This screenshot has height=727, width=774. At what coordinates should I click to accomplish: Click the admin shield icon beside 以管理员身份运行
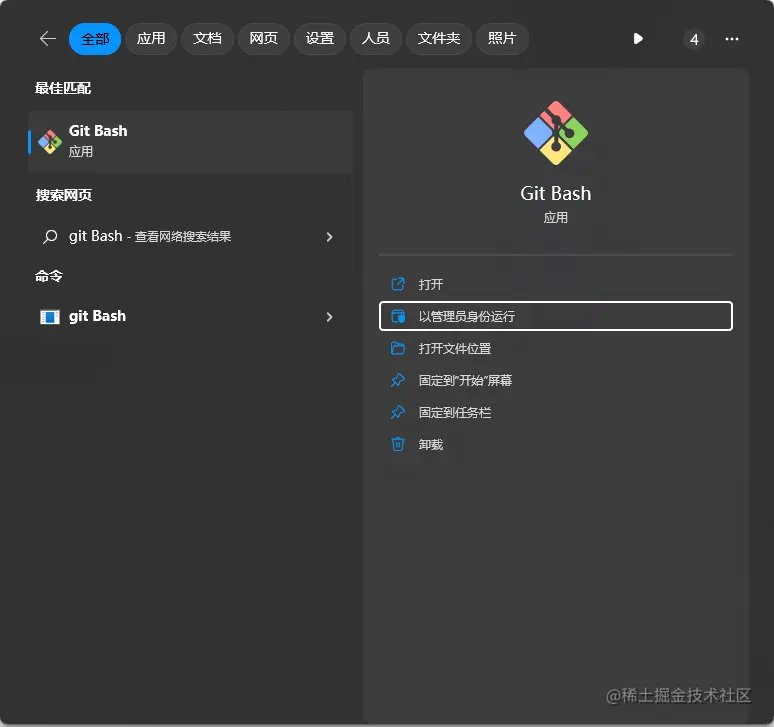click(398, 316)
